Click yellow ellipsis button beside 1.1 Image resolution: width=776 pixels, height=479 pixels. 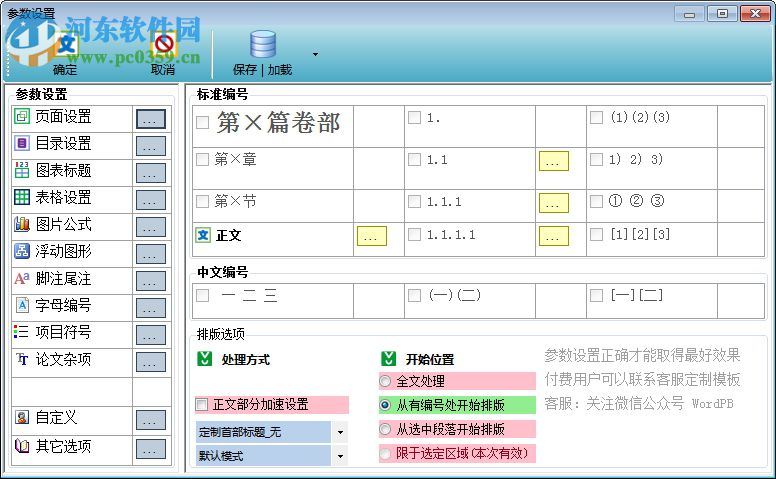pyautogui.click(x=554, y=161)
